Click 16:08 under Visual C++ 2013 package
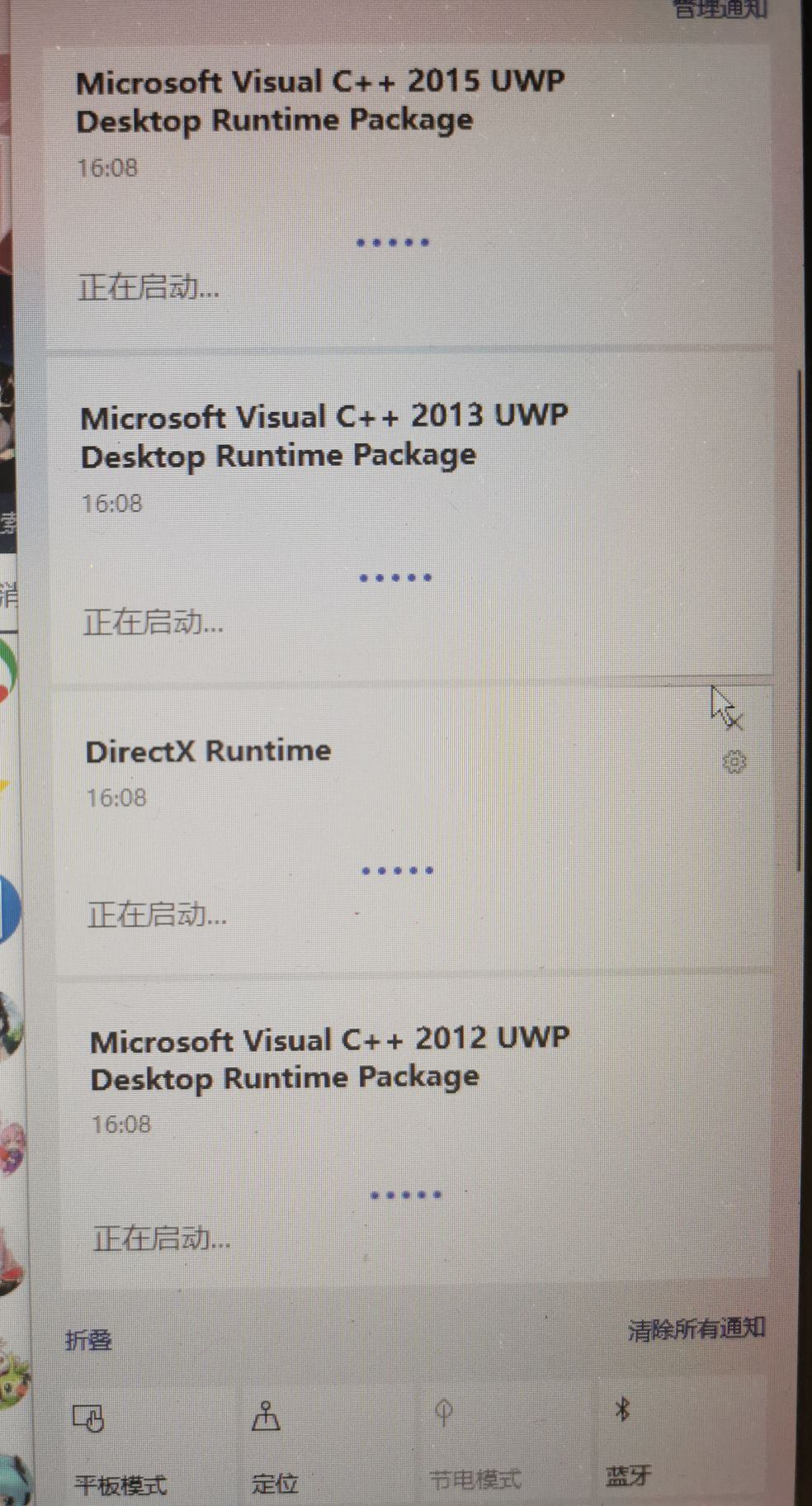The width and height of the screenshot is (812, 1506). click(x=111, y=503)
